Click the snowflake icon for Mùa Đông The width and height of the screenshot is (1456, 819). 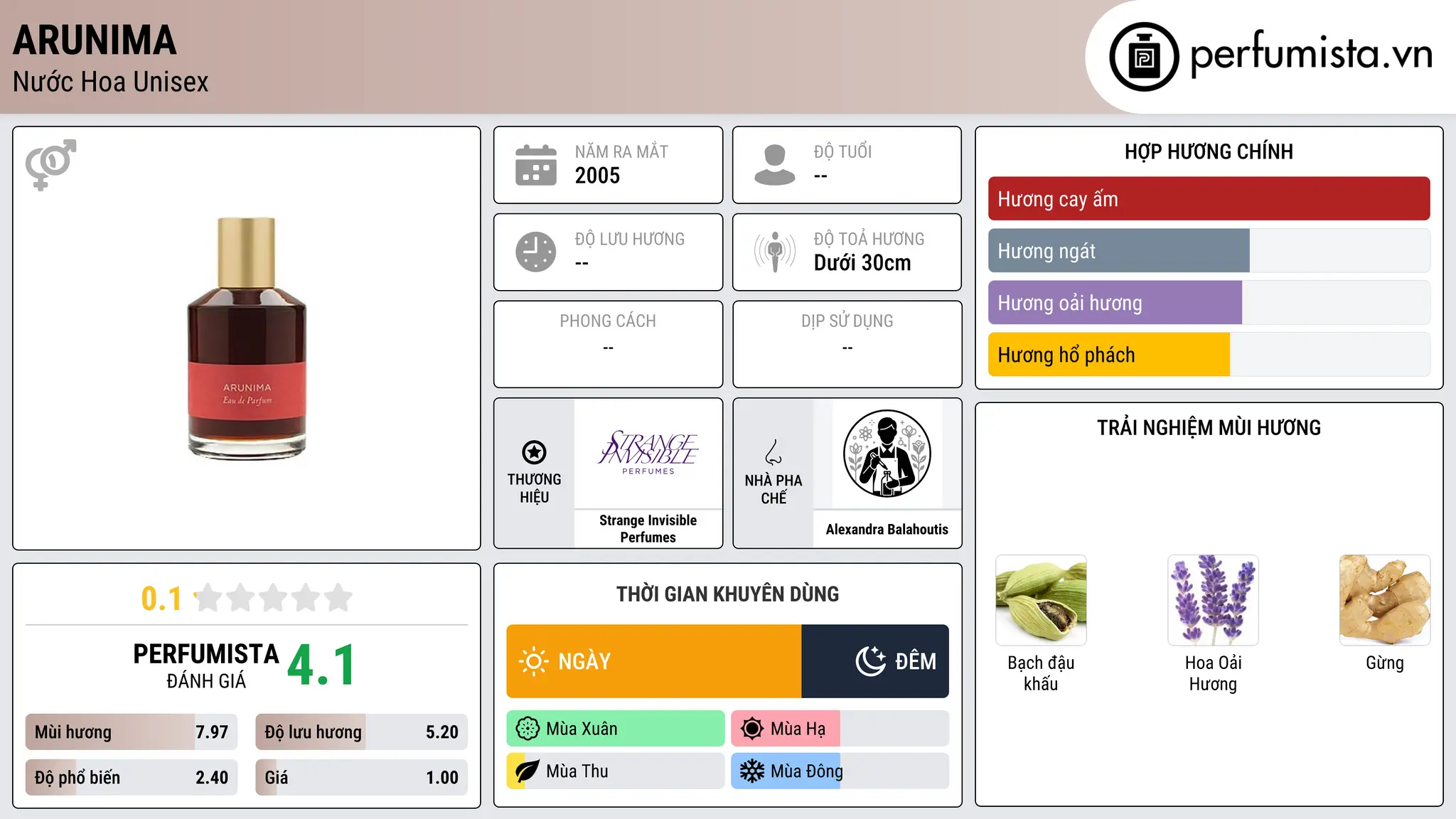[x=752, y=771]
